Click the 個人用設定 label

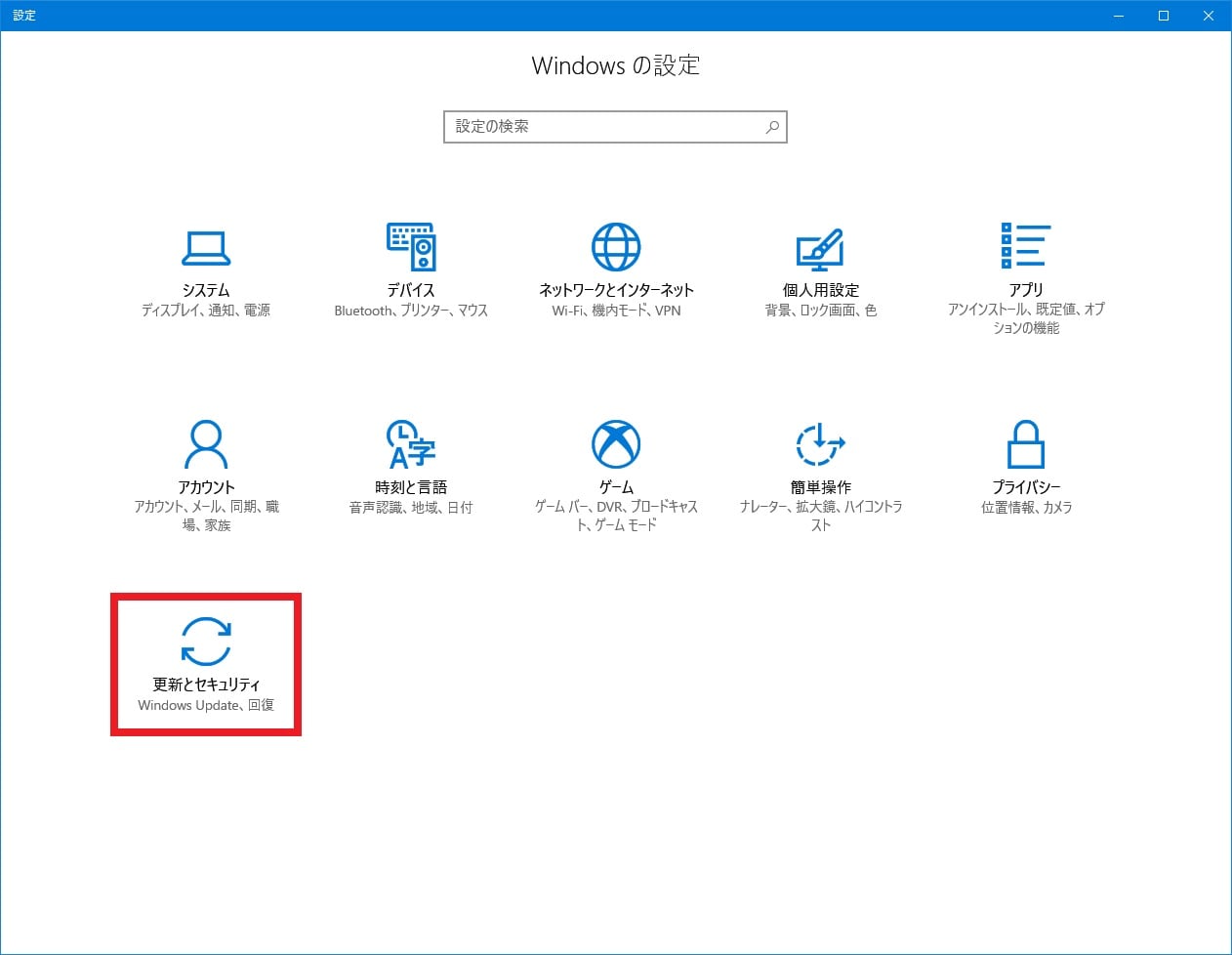821,290
